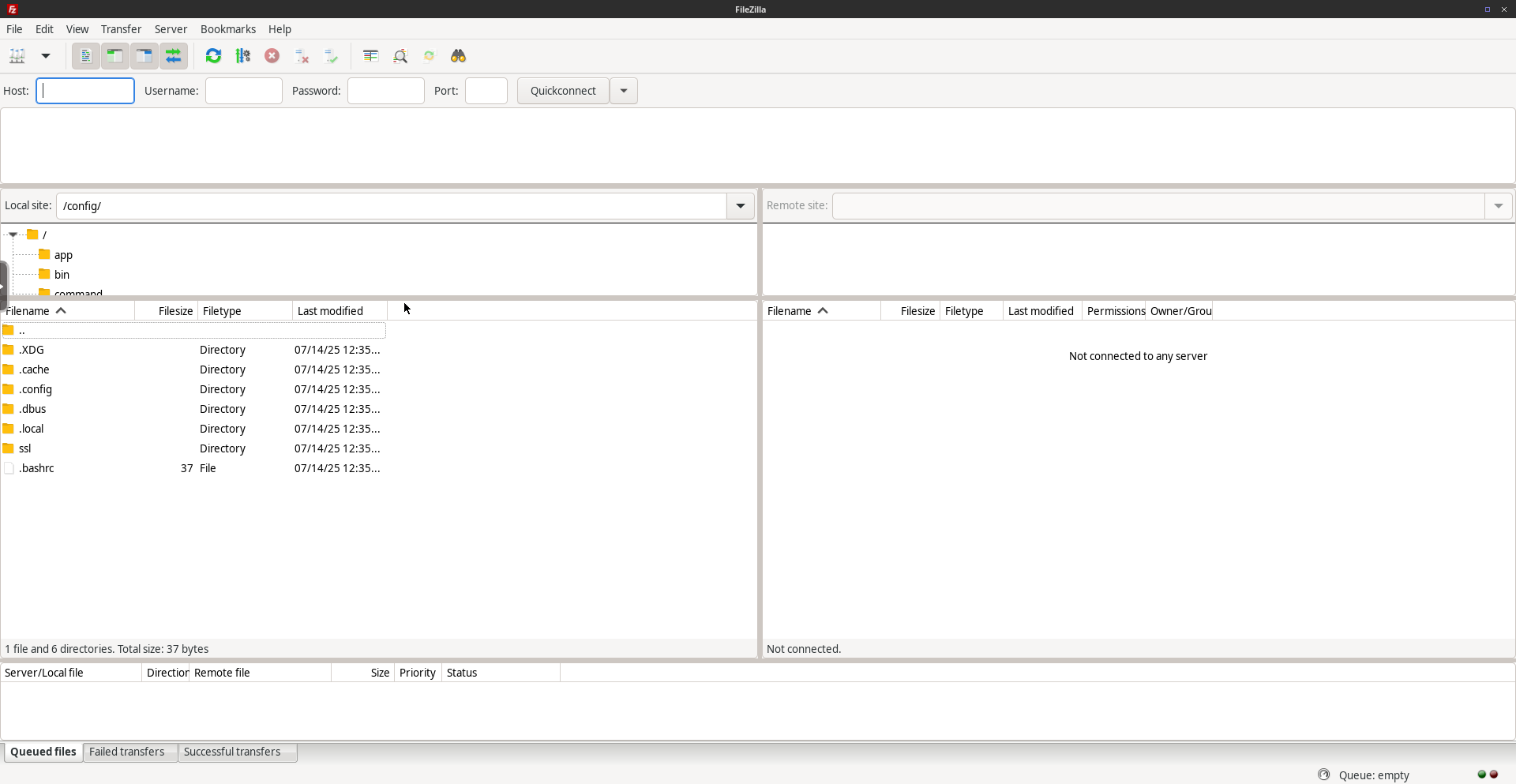Click the FileZilla title bar logo
This screenshot has width=1516, height=784.
[13, 9]
